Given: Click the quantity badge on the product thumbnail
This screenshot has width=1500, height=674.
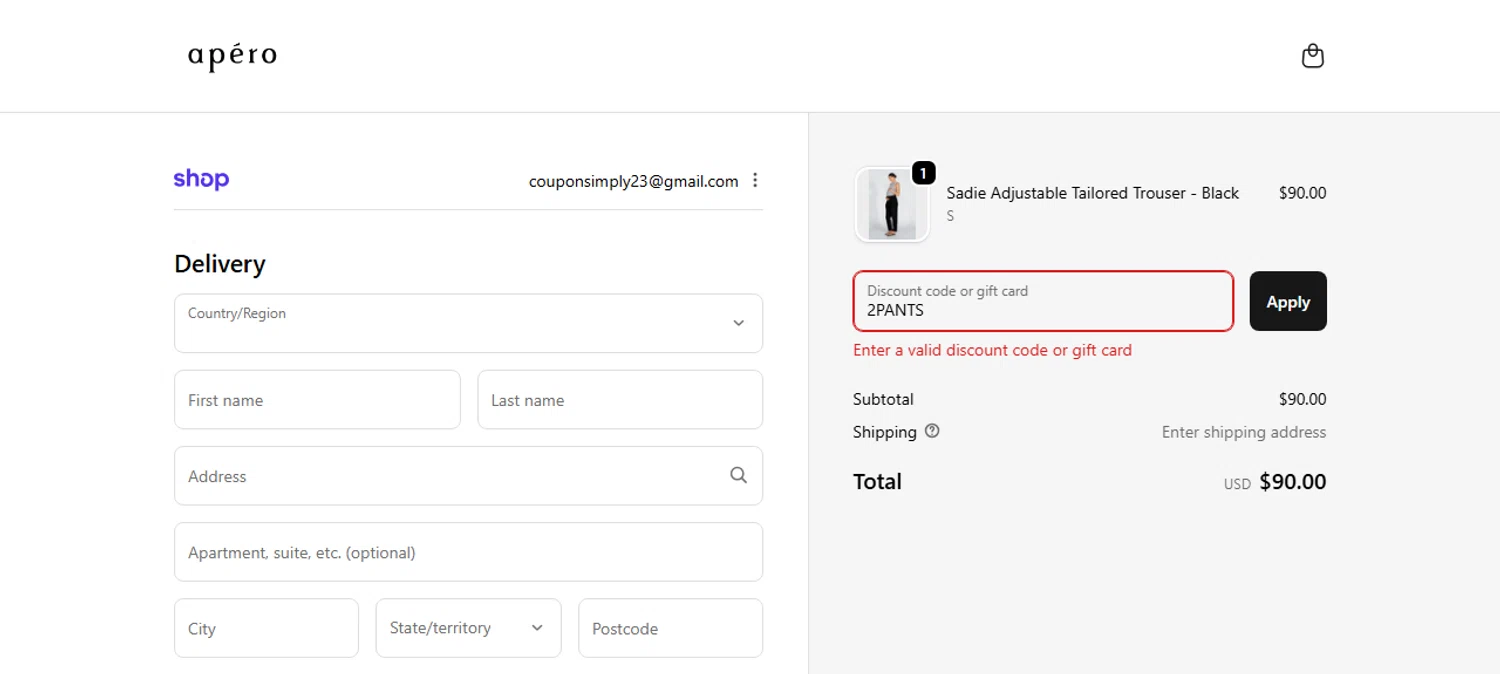Looking at the screenshot, I should pos(923,173).
